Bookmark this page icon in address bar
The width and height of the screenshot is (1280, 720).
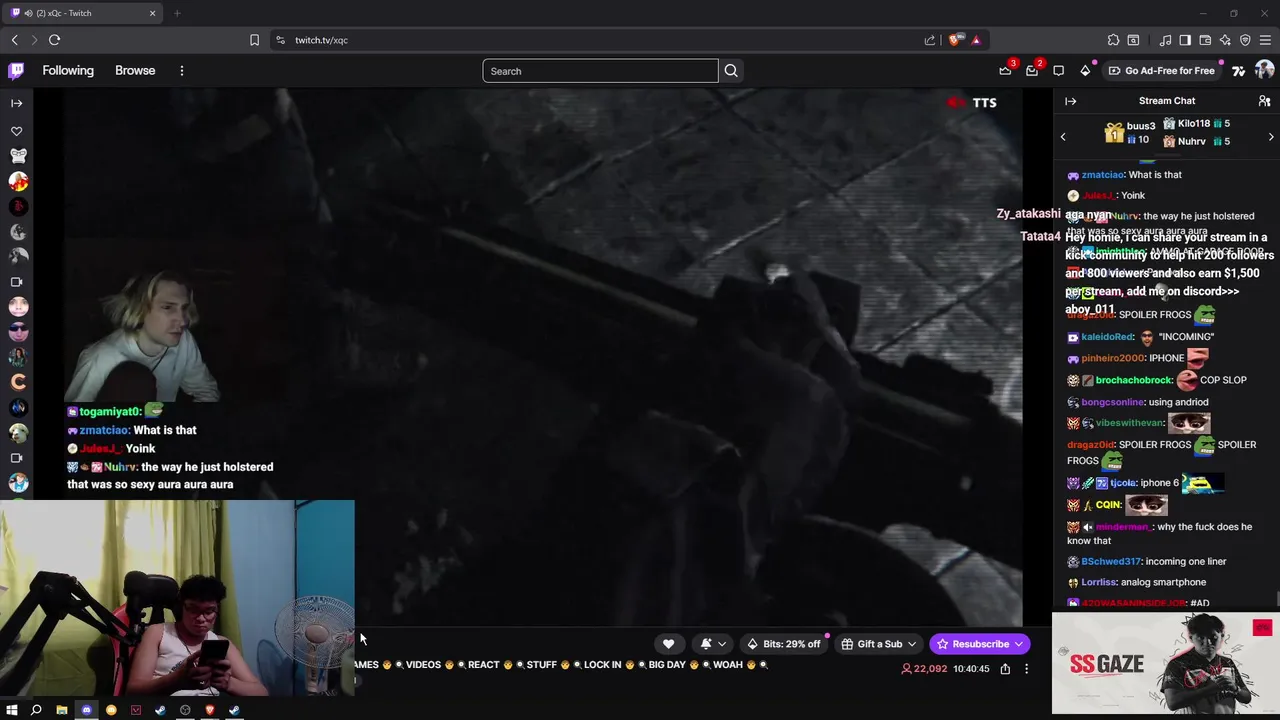pyautogui.click(x=254, y=40)
